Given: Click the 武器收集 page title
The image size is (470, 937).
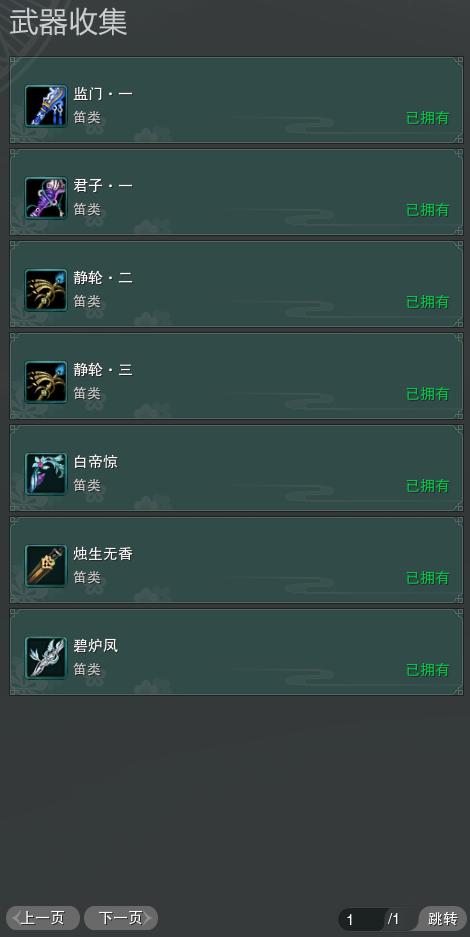Looking at the screenshot, I should point(68,23).
